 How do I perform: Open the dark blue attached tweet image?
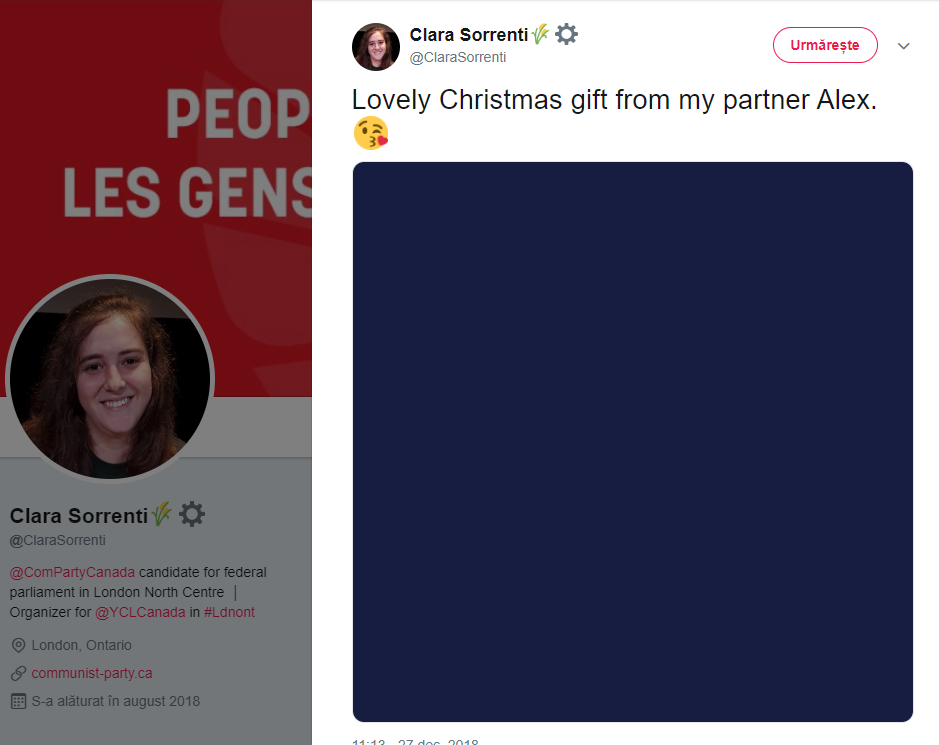632,442
